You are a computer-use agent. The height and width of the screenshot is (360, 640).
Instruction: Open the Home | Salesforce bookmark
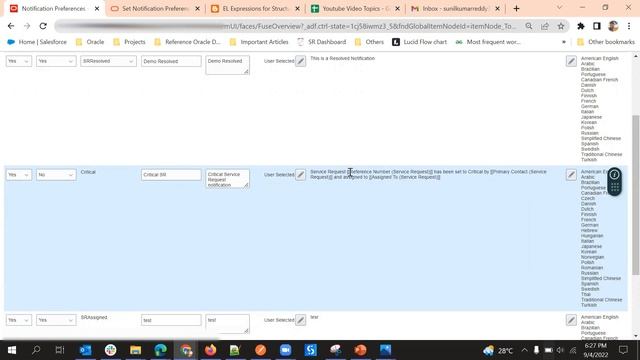(x=37, y=42)
